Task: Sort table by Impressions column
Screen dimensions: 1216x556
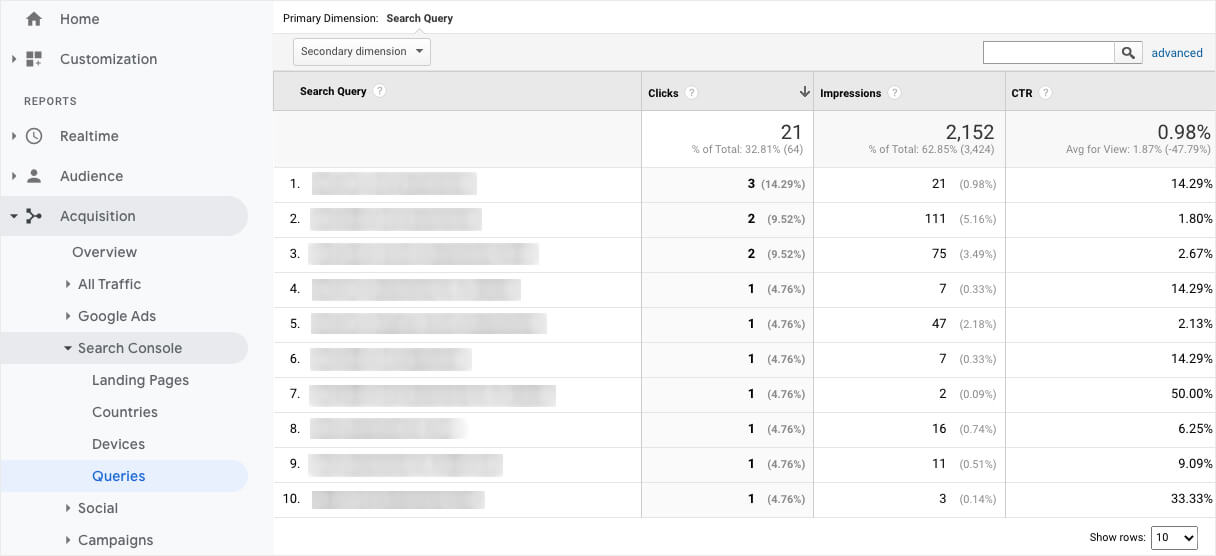Action: tap(850, 93)
